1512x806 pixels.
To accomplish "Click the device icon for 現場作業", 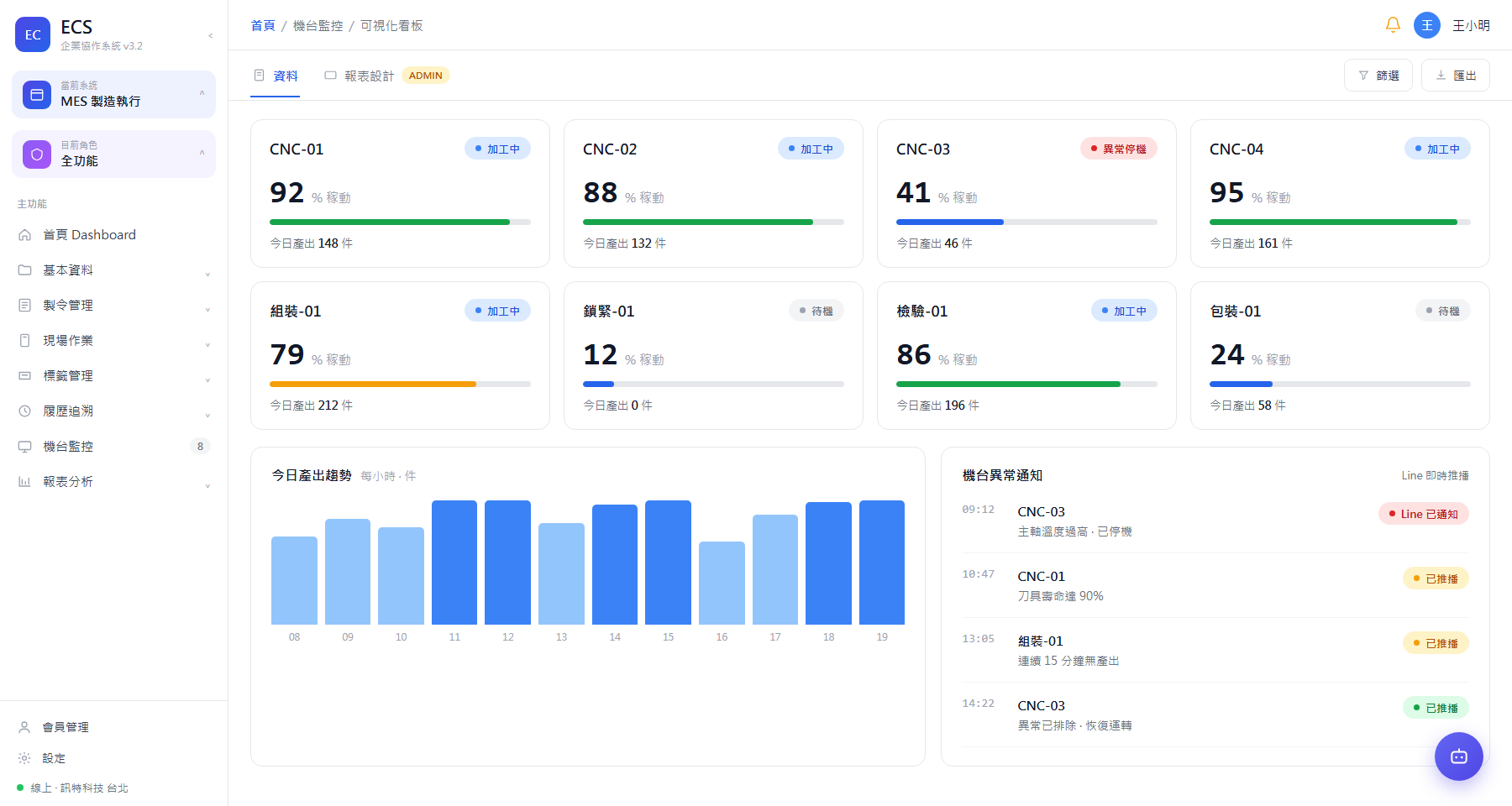I will click(x=25, y=341).
